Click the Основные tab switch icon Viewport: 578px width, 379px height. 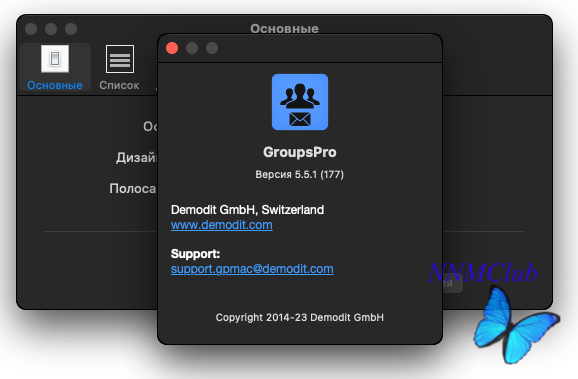(55, 59)
